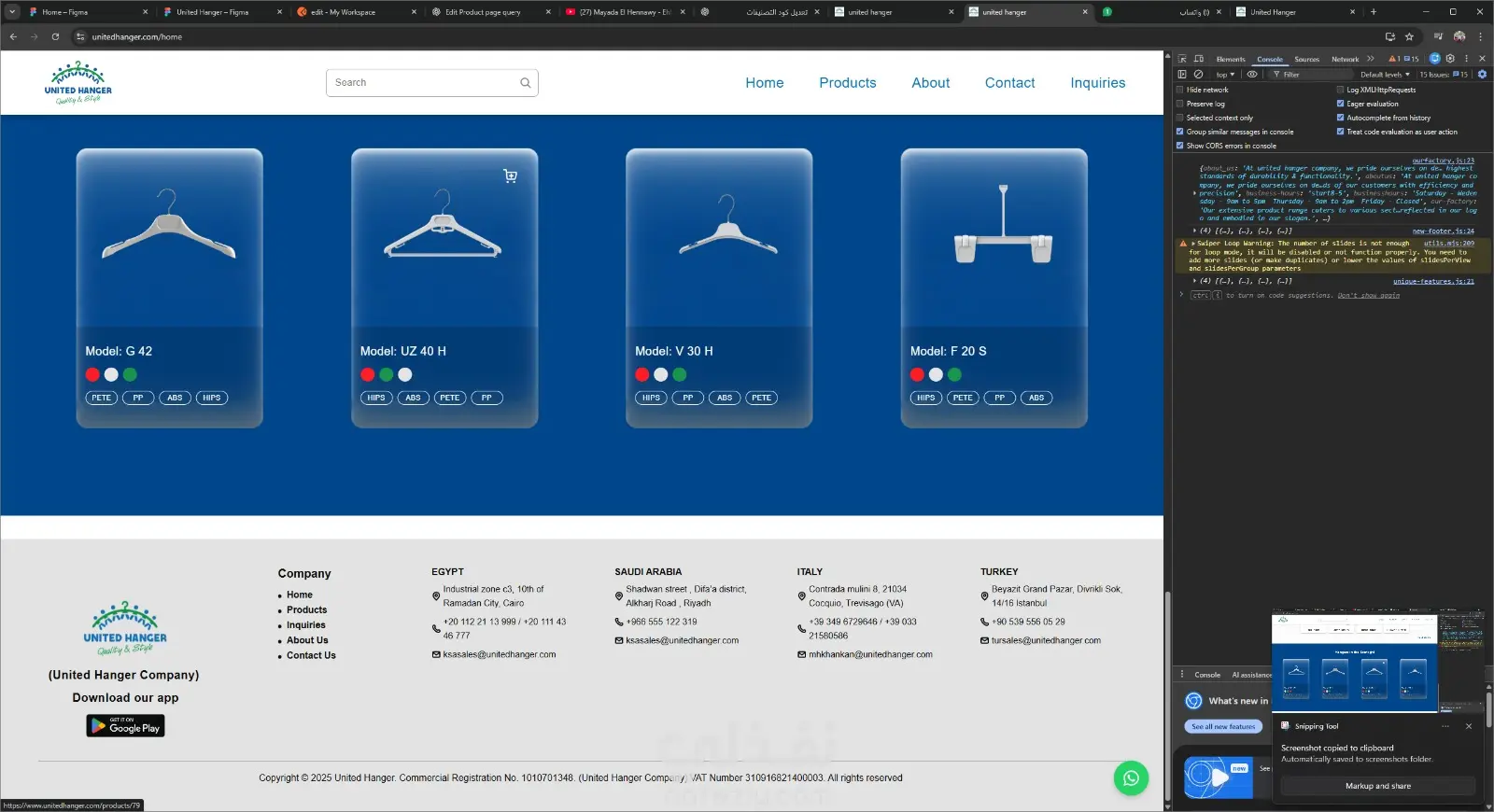Activate the DevTools inspect element picker
1494x812 pixels.
1182,59
